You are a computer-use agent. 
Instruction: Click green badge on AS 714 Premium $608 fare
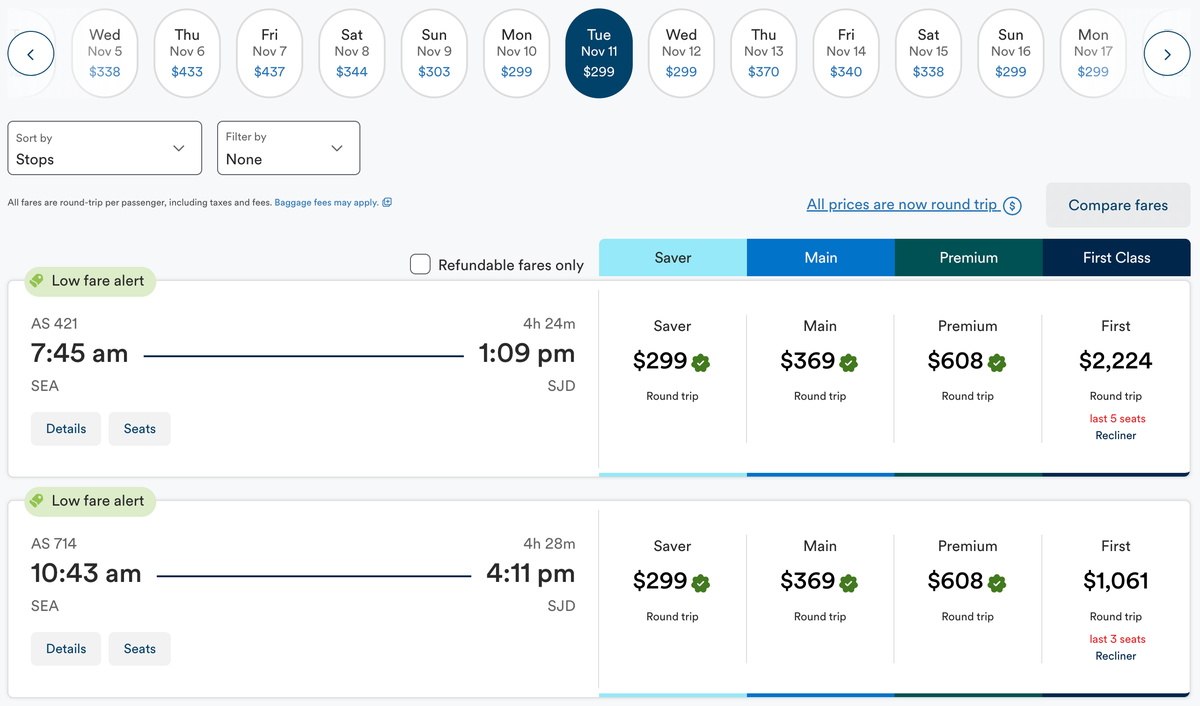coord(996,582)
